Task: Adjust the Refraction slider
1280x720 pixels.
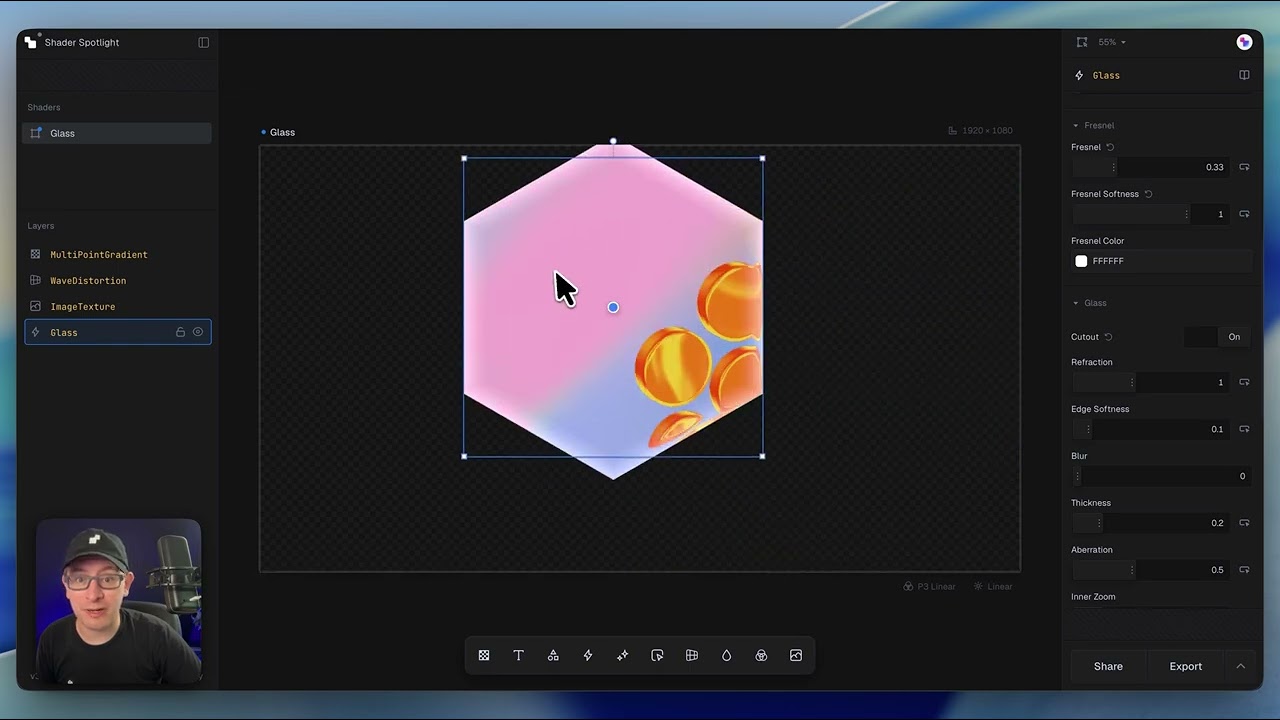Action: pos(1152,382)
